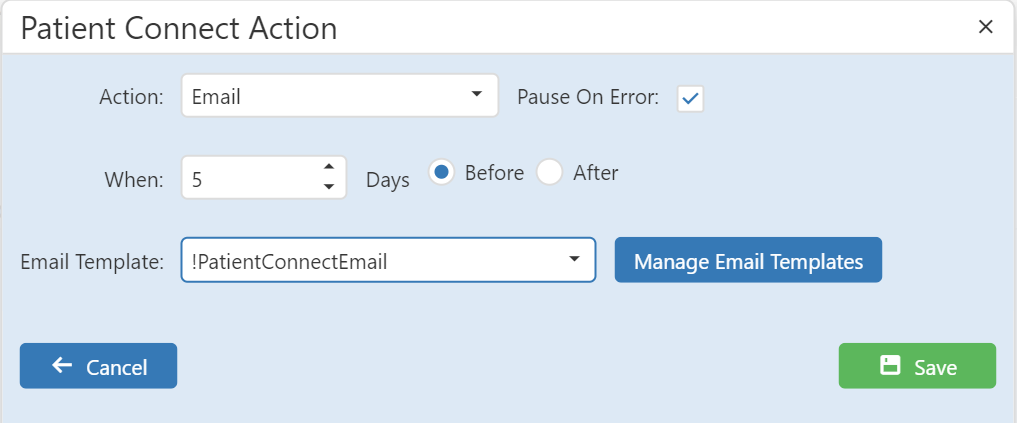The height and width of the screenshot is (424, 1017).
Task: Decrease the When days value by one
Action: click(329, 187)
